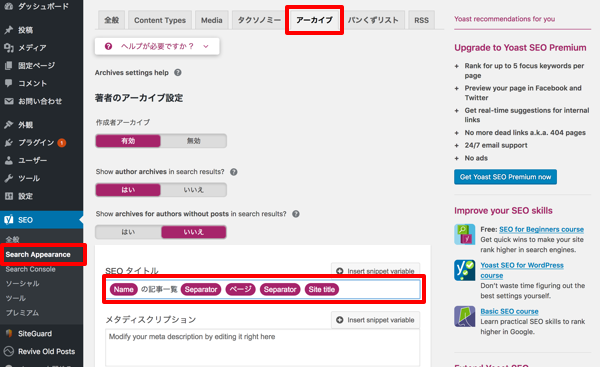The width and height of the screenshot is (600, 367).
Task: Set 作成者アーカイブ to 有効
Action: [x=128, y=141]
